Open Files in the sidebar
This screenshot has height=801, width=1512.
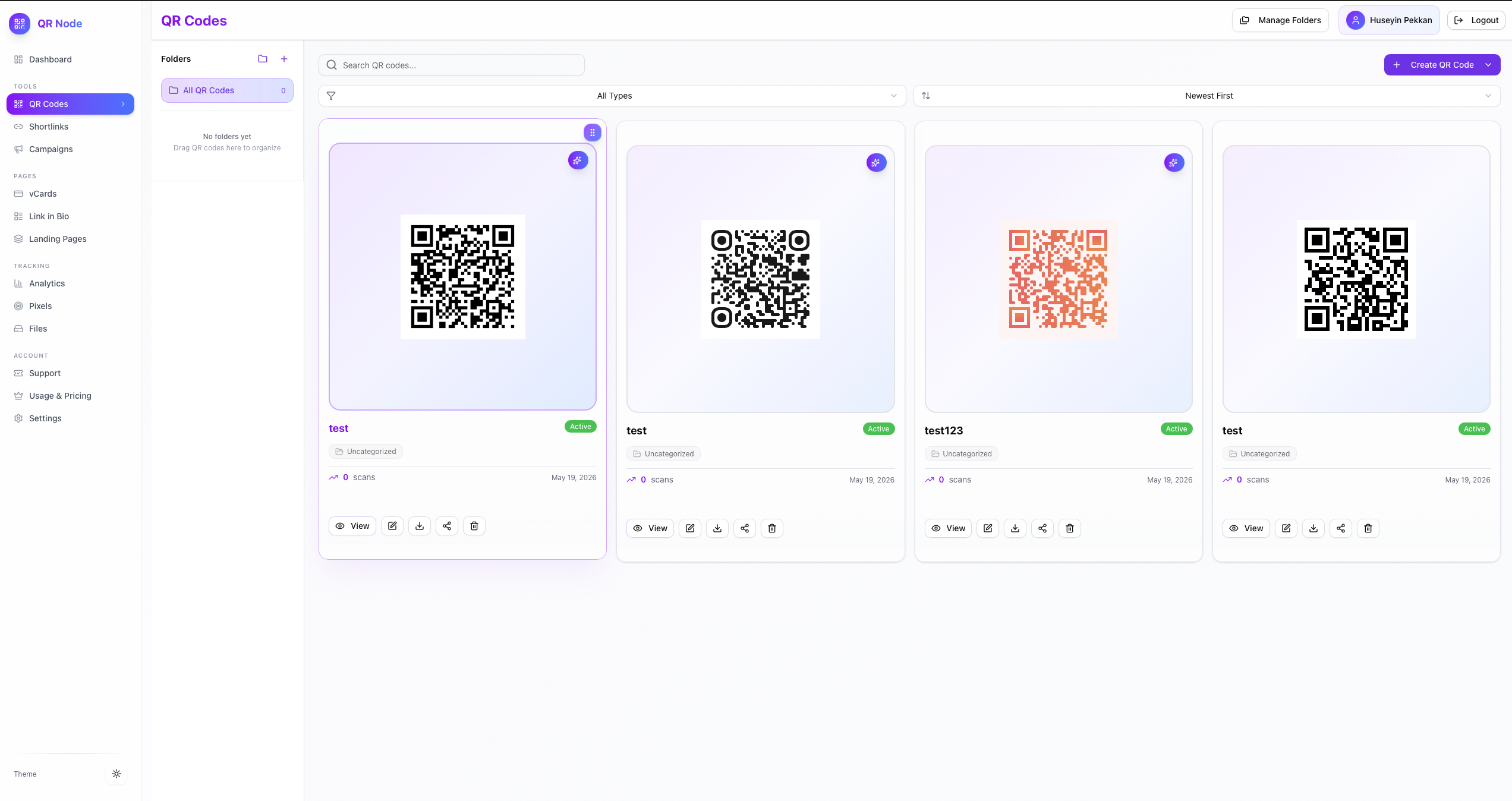70,329
